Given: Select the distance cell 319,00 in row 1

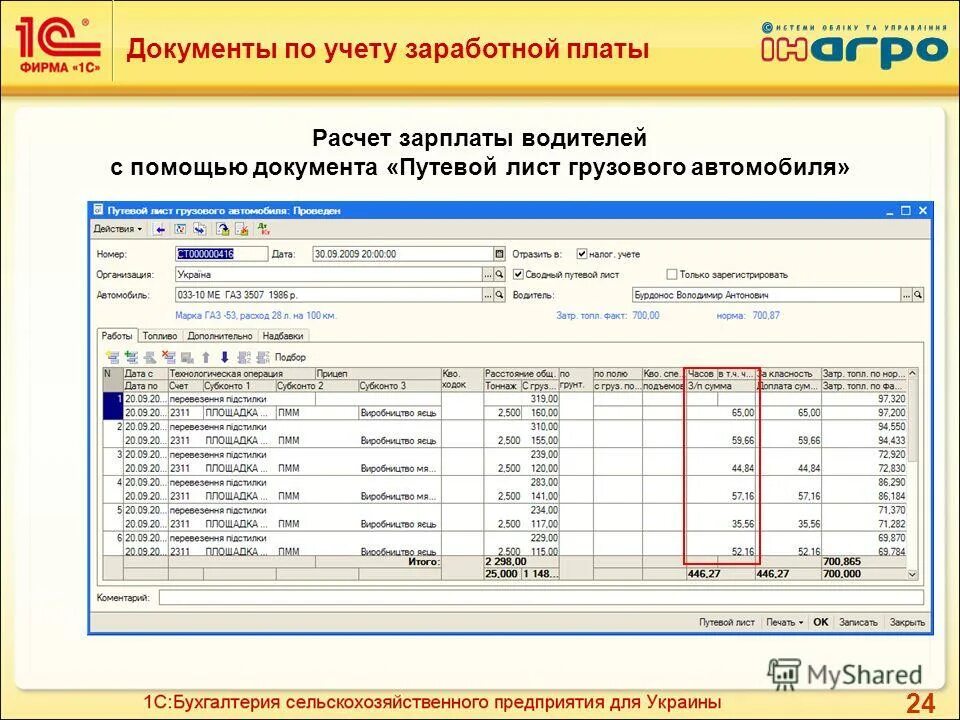Looking at the screenshot, I should pos(521,399).
